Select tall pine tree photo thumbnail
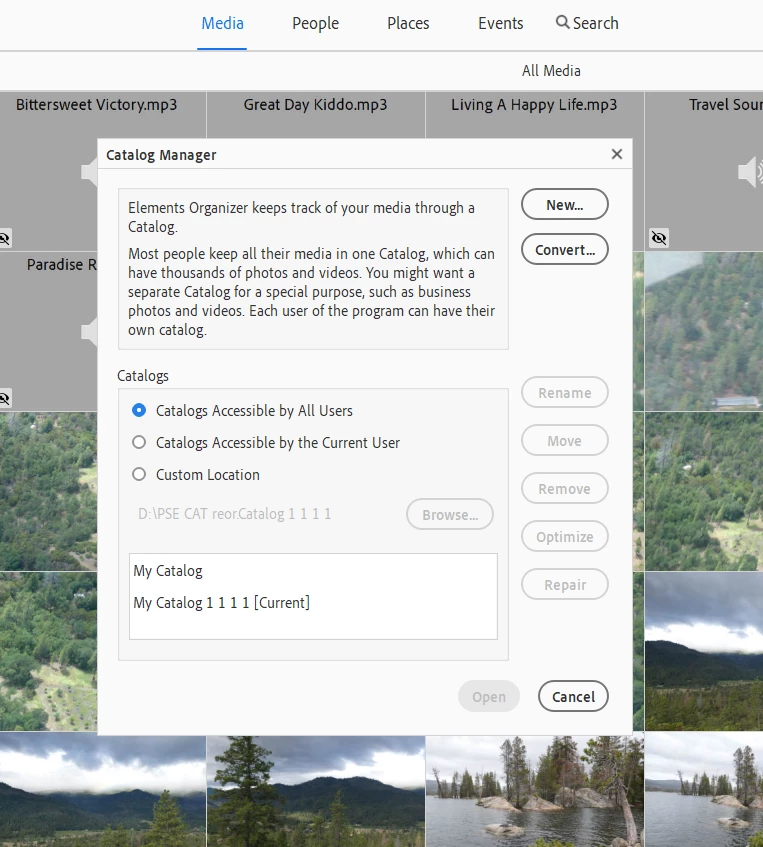The height and width of the screenshot is (847, 763). coord(316,791)
